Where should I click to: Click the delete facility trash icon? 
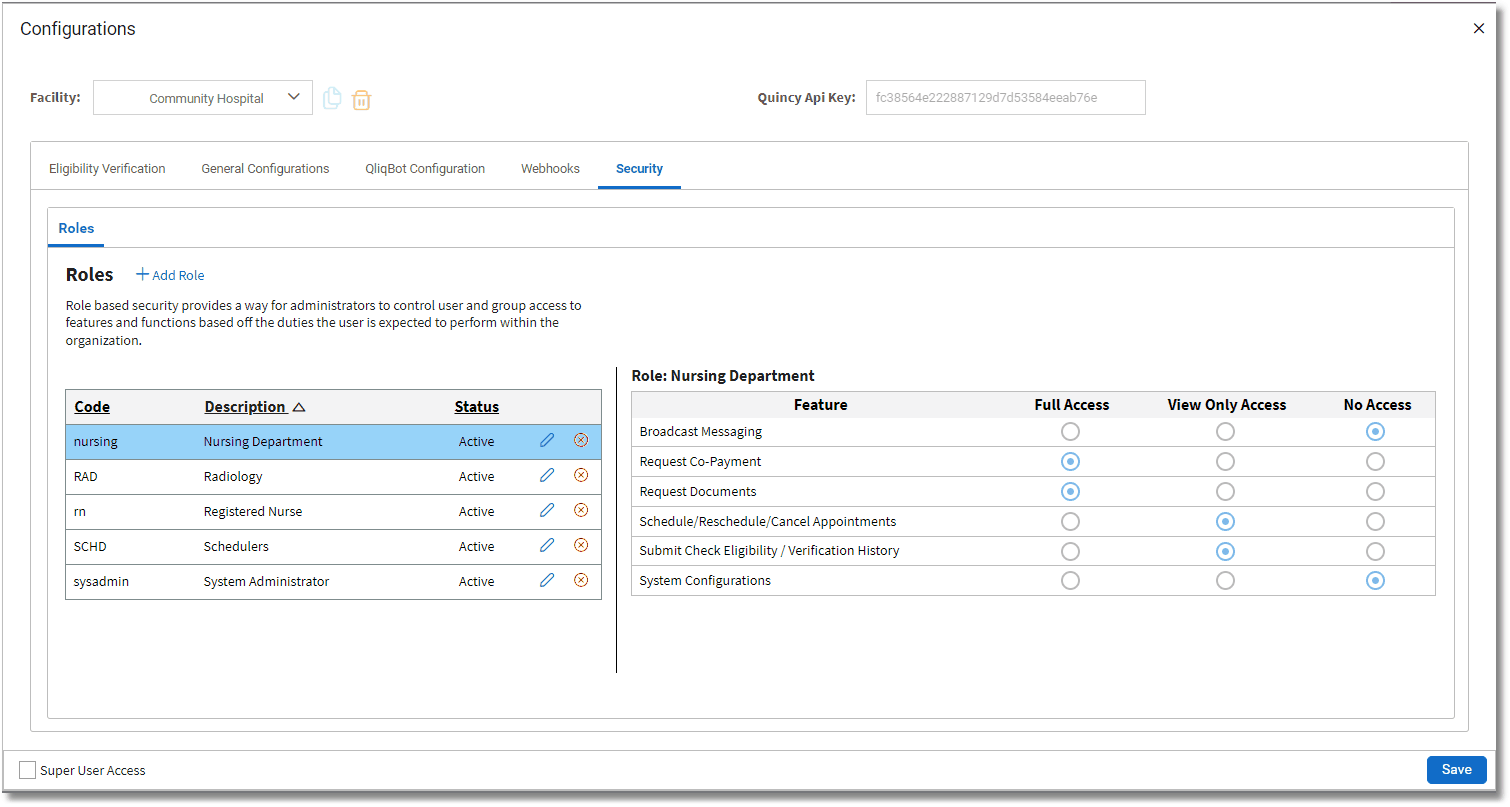coord(361,99)
